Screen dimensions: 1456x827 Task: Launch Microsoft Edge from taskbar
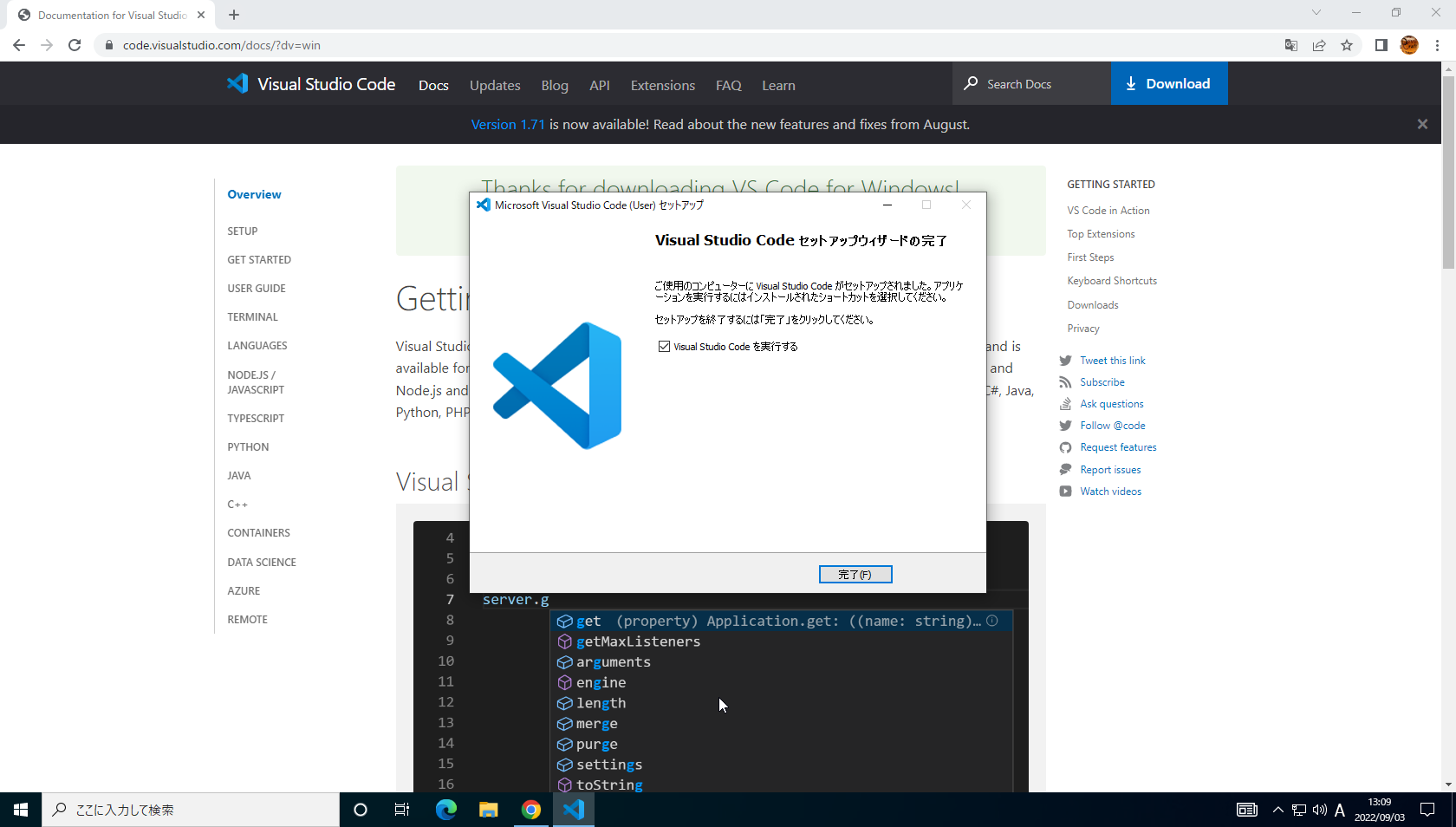coord(446,810)
